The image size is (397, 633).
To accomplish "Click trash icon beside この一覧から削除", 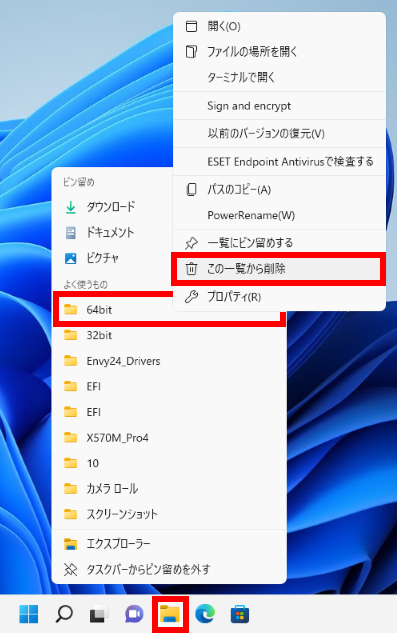I will [x=191, y=268].
